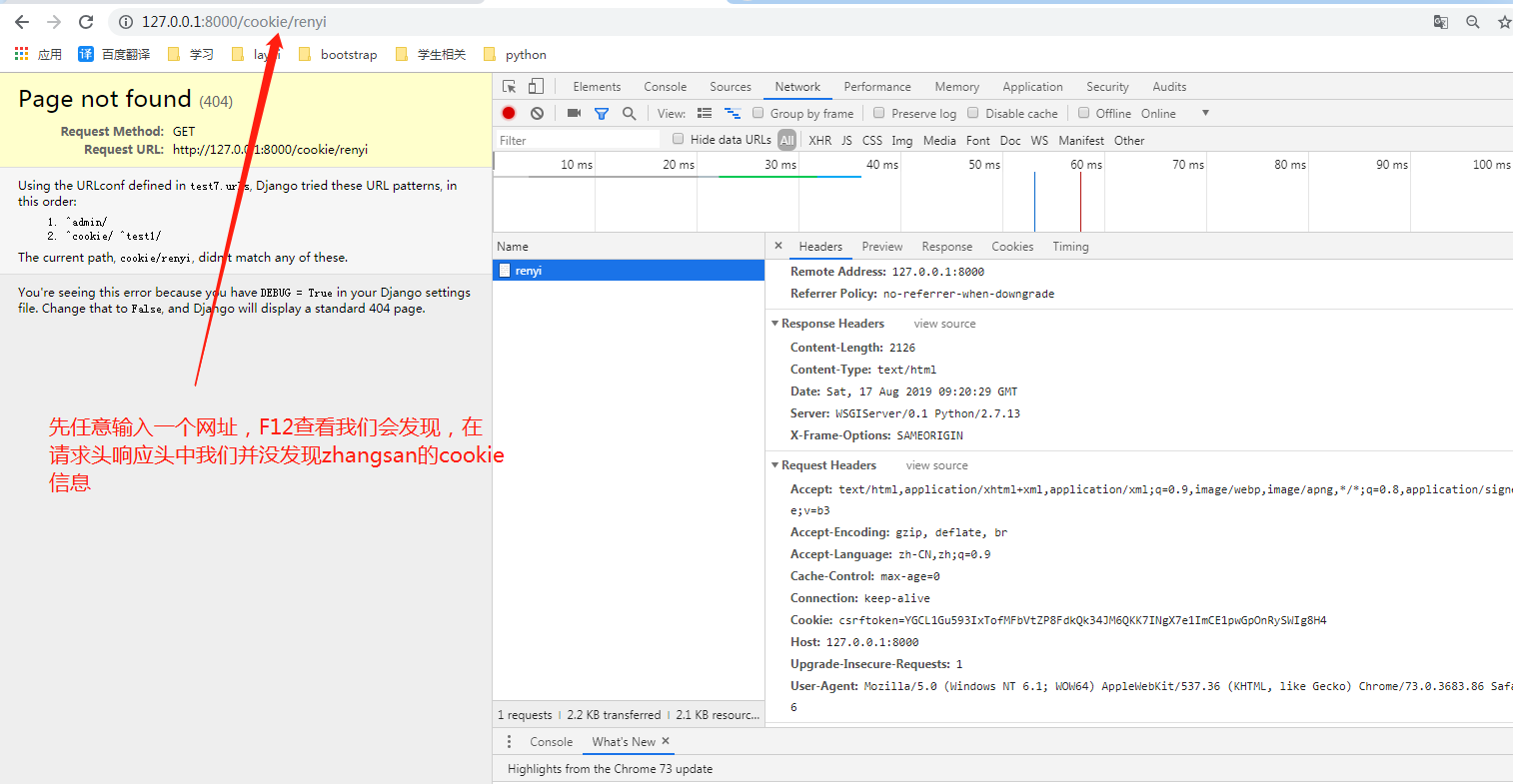The image size is (1513, 784).
Task: Switch to the Performance panel tab
Action: (x=877, y=87)
